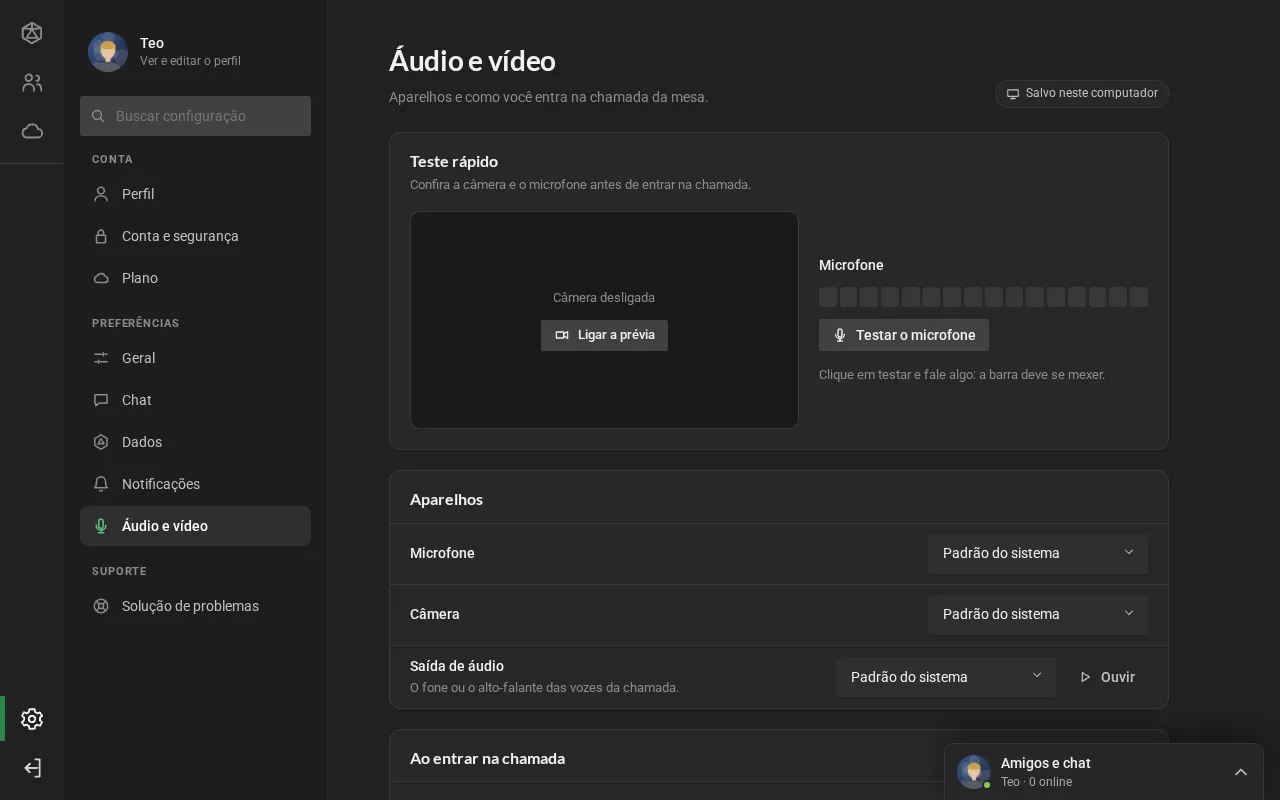Switch to the Chat preferences
This screenshot has height=800, width=1280.
pyautogui.click(x=195, y=400)
